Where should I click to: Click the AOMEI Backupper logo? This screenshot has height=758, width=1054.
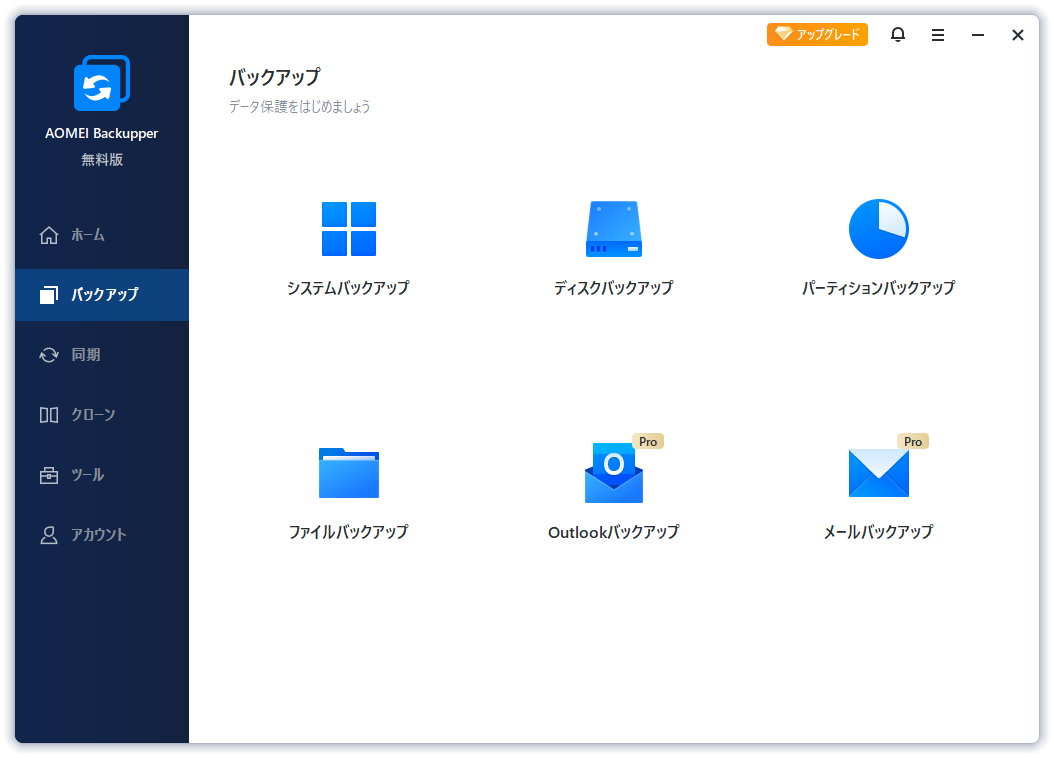pos(102,84)
